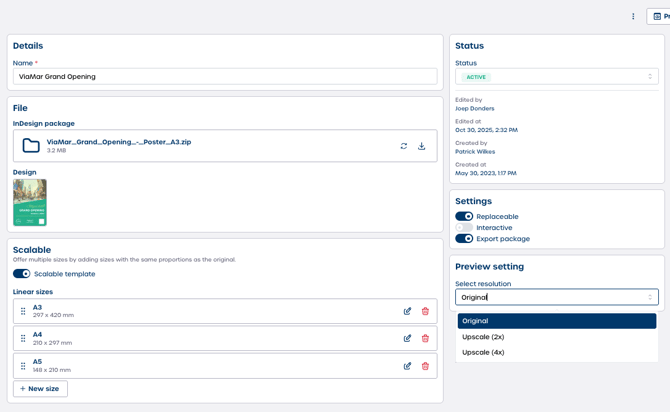Screen dimensions: 670x412
Task: Add a New size button
Action: [x=40, y=389]
